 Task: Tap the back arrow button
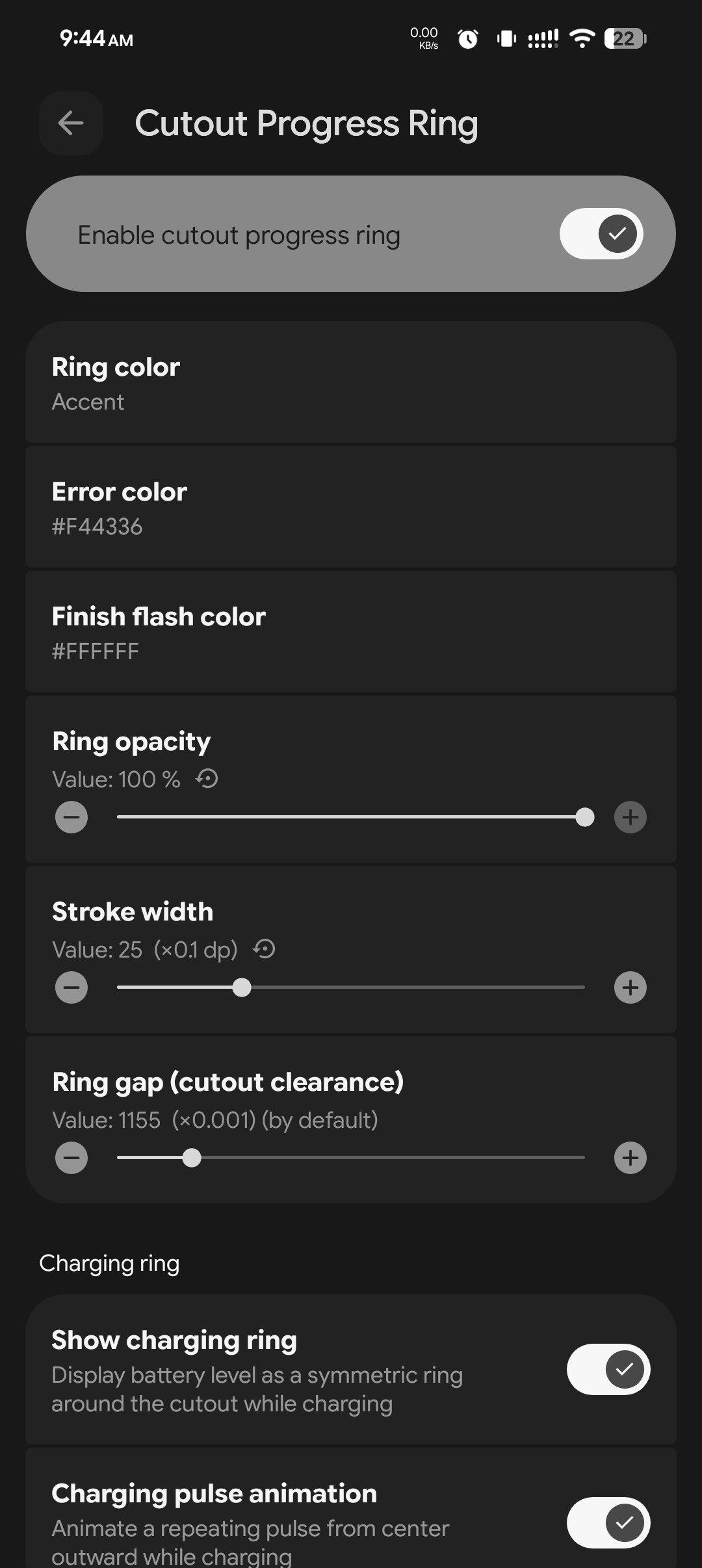[x=71, y=123]
